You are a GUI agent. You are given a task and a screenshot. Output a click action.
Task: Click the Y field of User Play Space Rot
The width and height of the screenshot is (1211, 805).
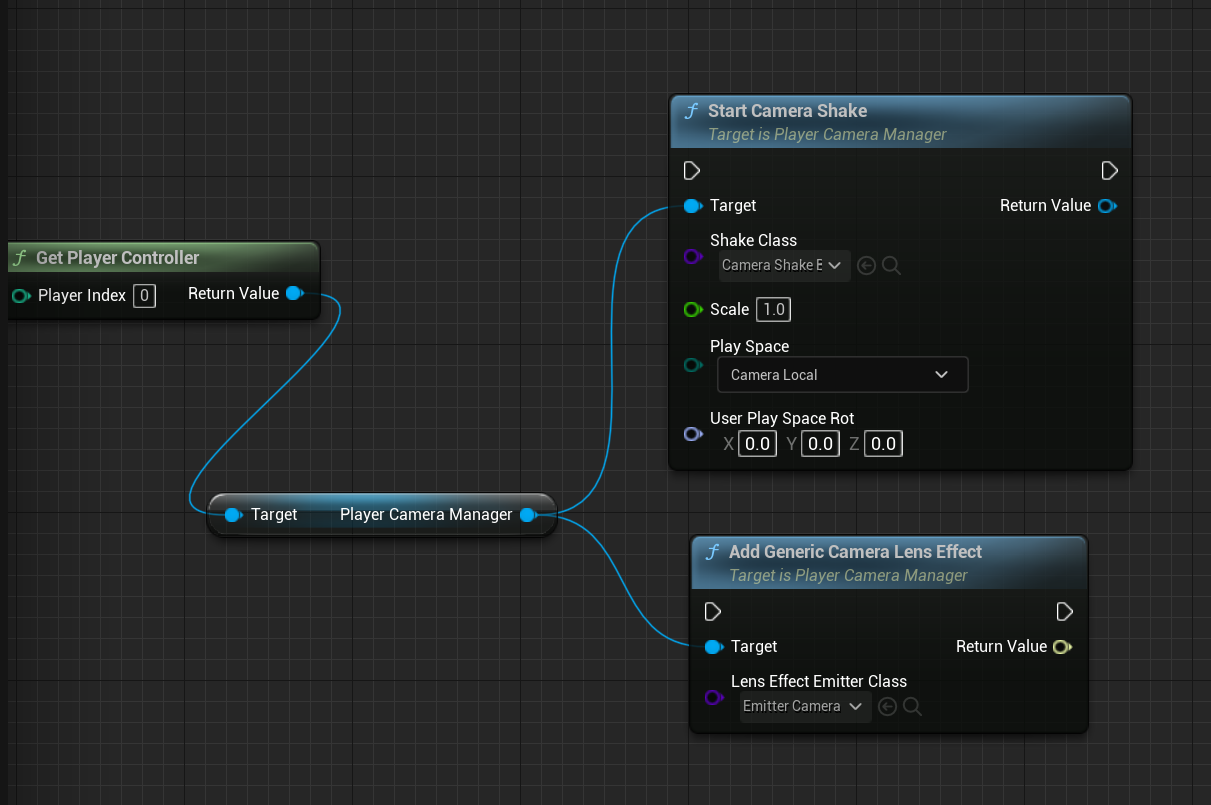coord(820,444)
